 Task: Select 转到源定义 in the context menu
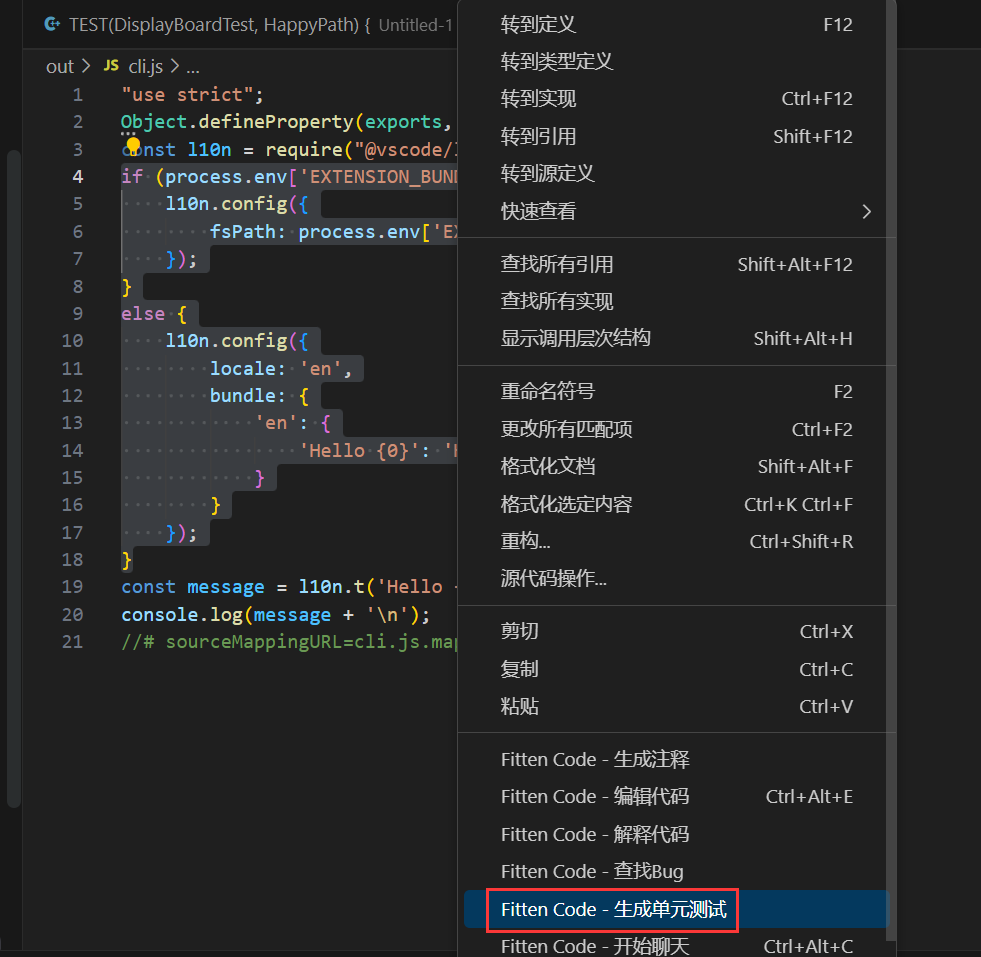546,173
